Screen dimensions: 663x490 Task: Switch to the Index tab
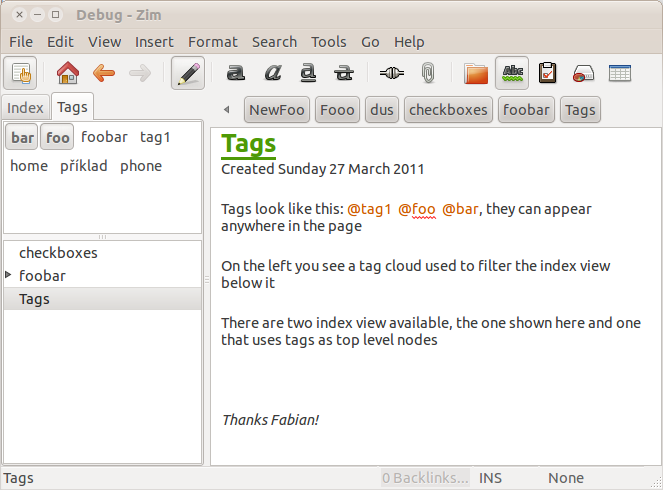point(25,108)
